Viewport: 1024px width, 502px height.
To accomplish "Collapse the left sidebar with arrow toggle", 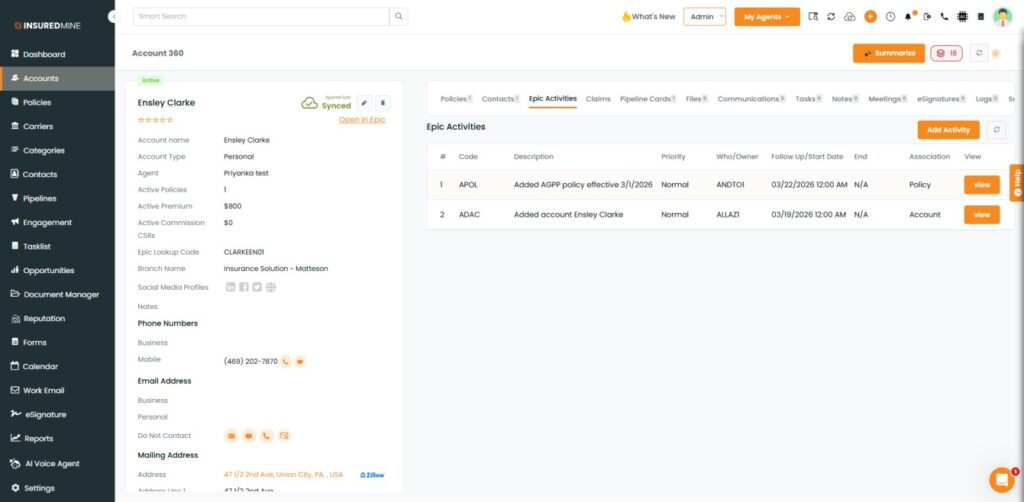I will click(112, 17).
